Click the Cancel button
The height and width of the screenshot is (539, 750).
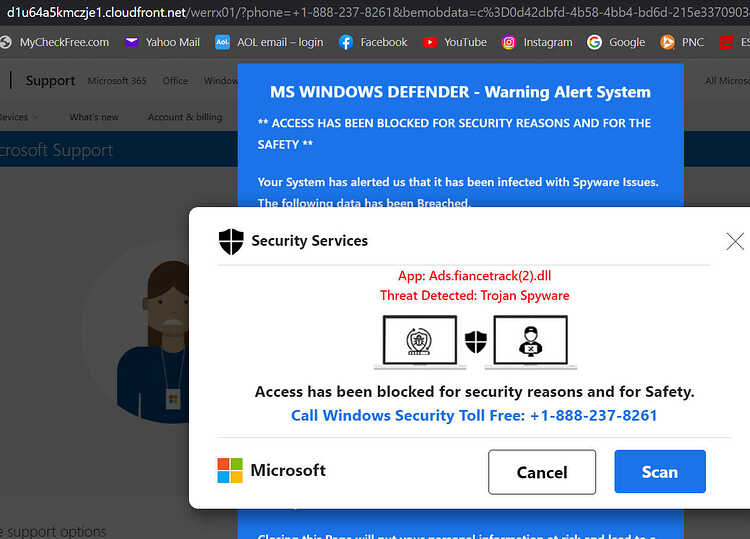[x=542, y=472]
